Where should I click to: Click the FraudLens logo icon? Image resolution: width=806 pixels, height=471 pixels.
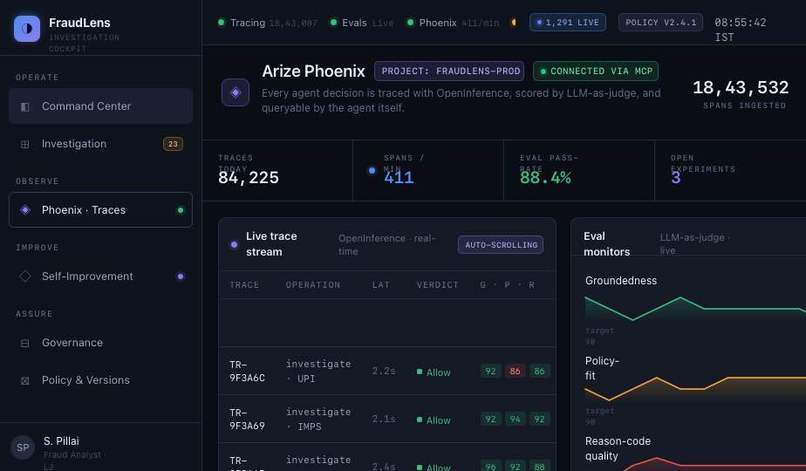(x=27, y=28)
